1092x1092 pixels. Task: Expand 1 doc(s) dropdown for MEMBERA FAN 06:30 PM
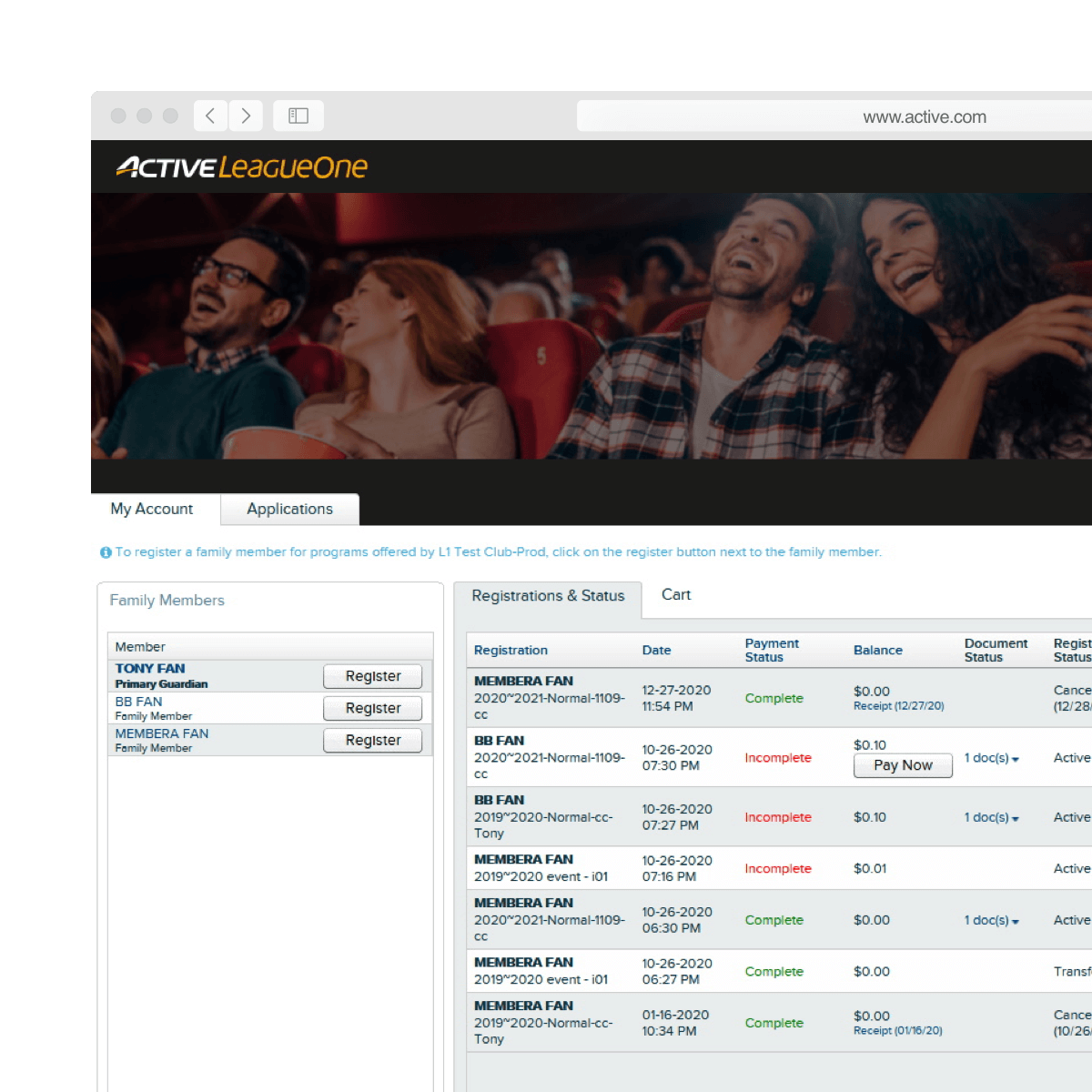[x=991, y=920]
